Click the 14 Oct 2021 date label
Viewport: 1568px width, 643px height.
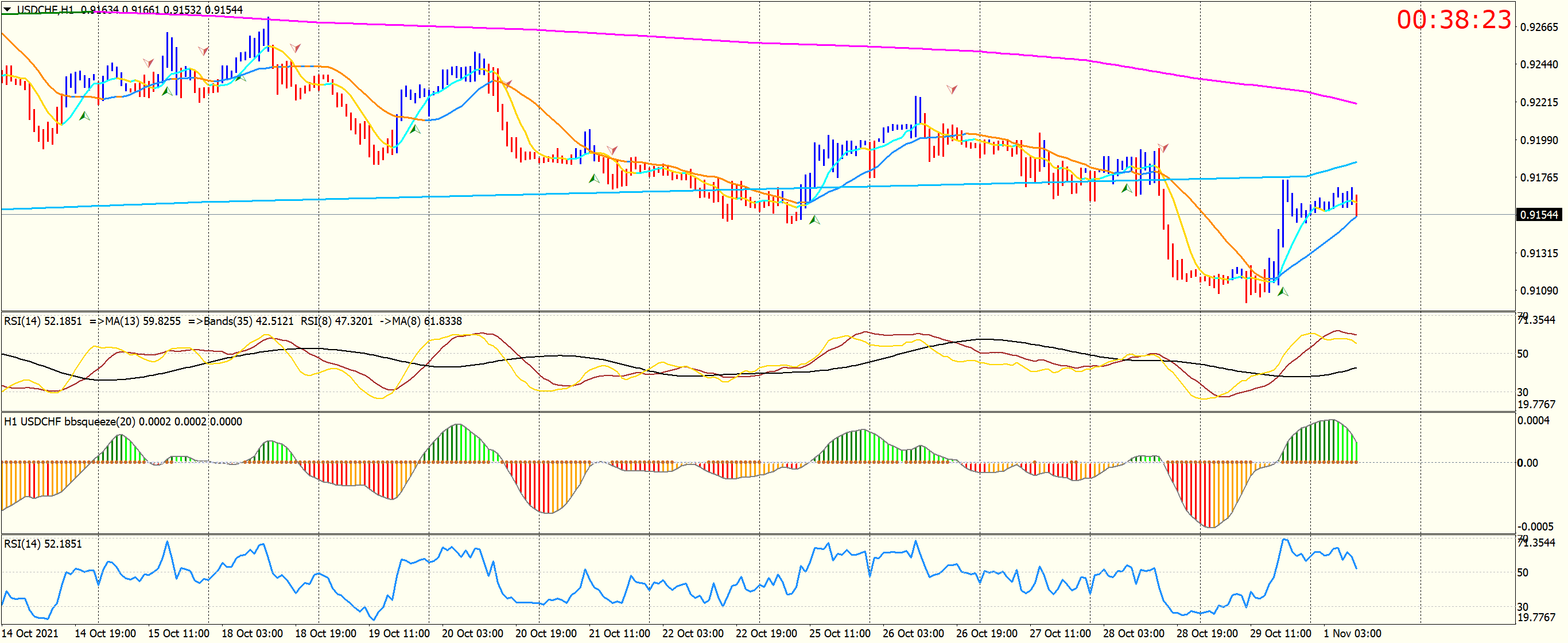point(30,633)
